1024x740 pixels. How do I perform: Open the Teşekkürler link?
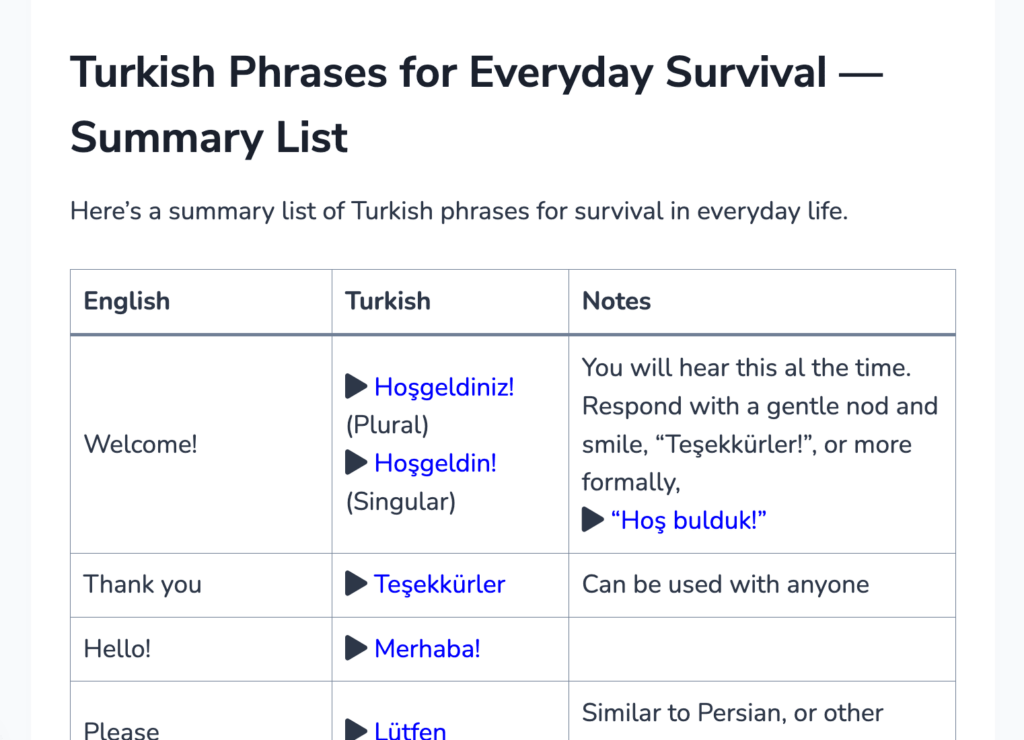pyautogui.click(x=440, y=584)
